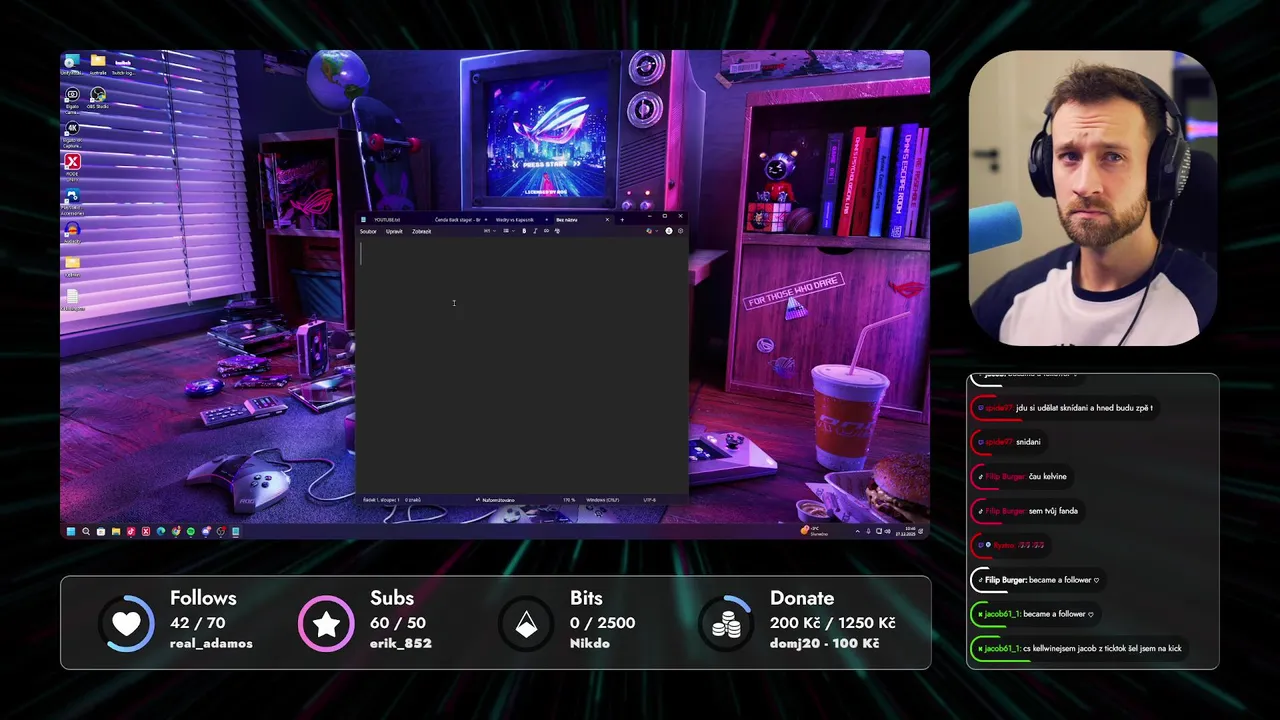This screenshot has width=1280, height=720.
Task: Toggle bold formatting in Notepad
Action: 524,231
